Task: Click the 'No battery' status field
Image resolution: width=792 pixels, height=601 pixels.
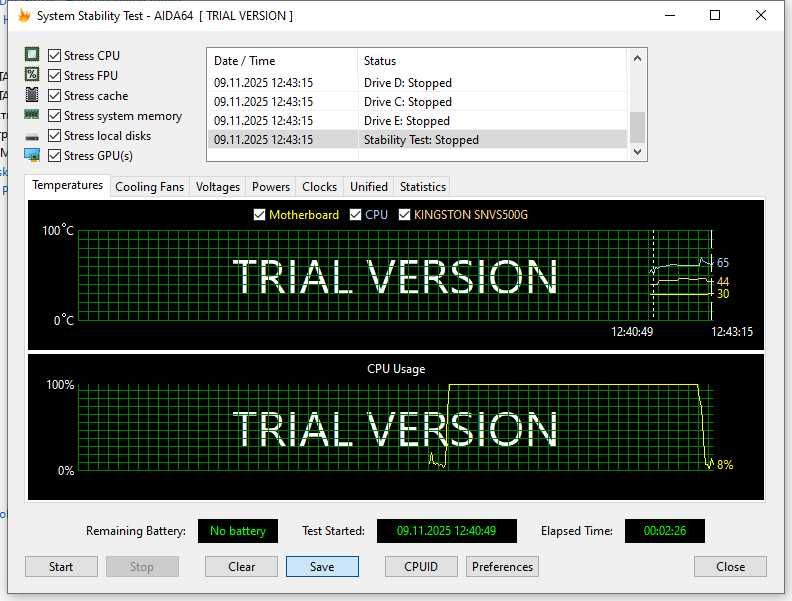Action: coord(238,531)
